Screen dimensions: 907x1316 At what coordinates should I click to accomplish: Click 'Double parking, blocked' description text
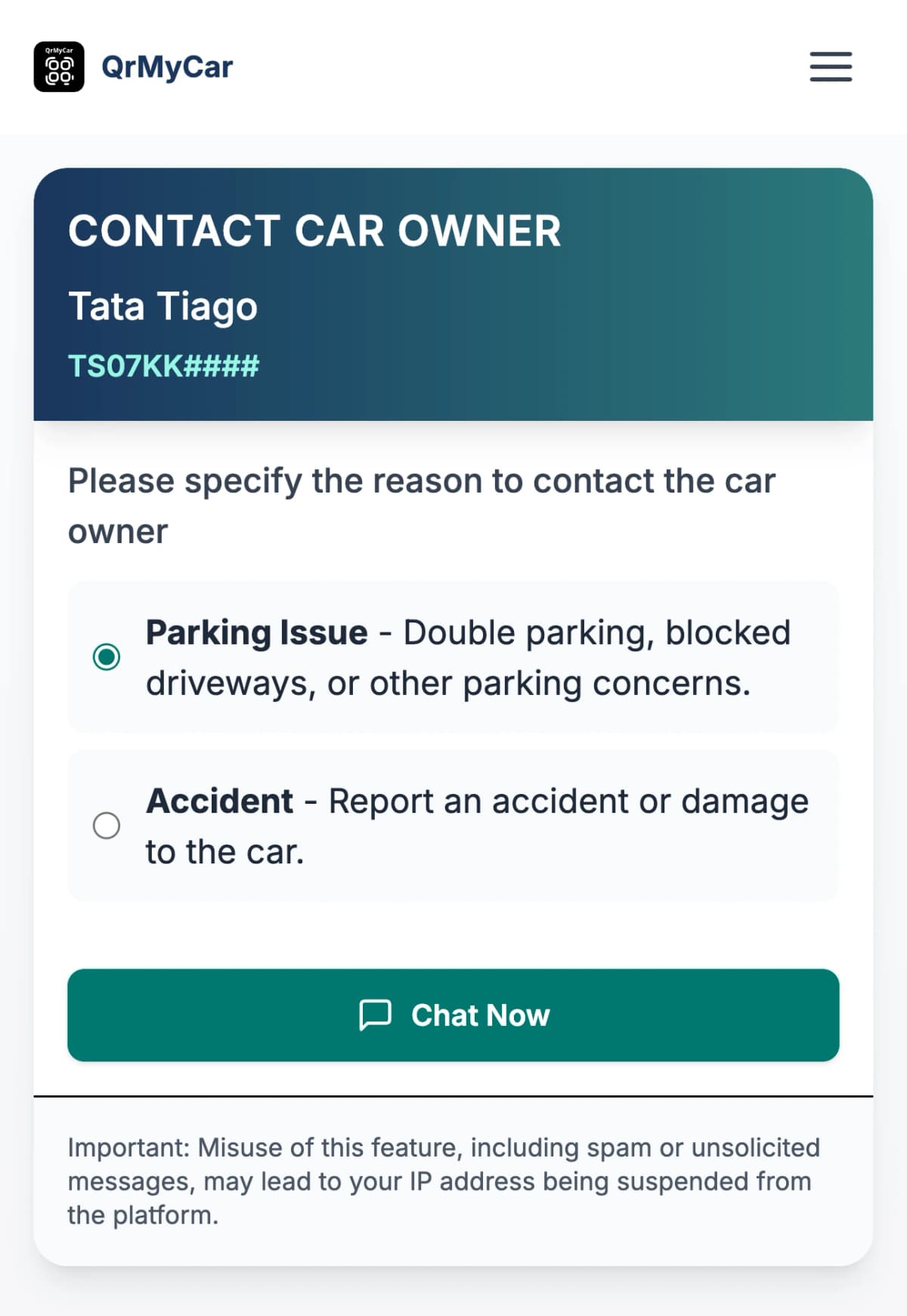(x=596, y=632)
